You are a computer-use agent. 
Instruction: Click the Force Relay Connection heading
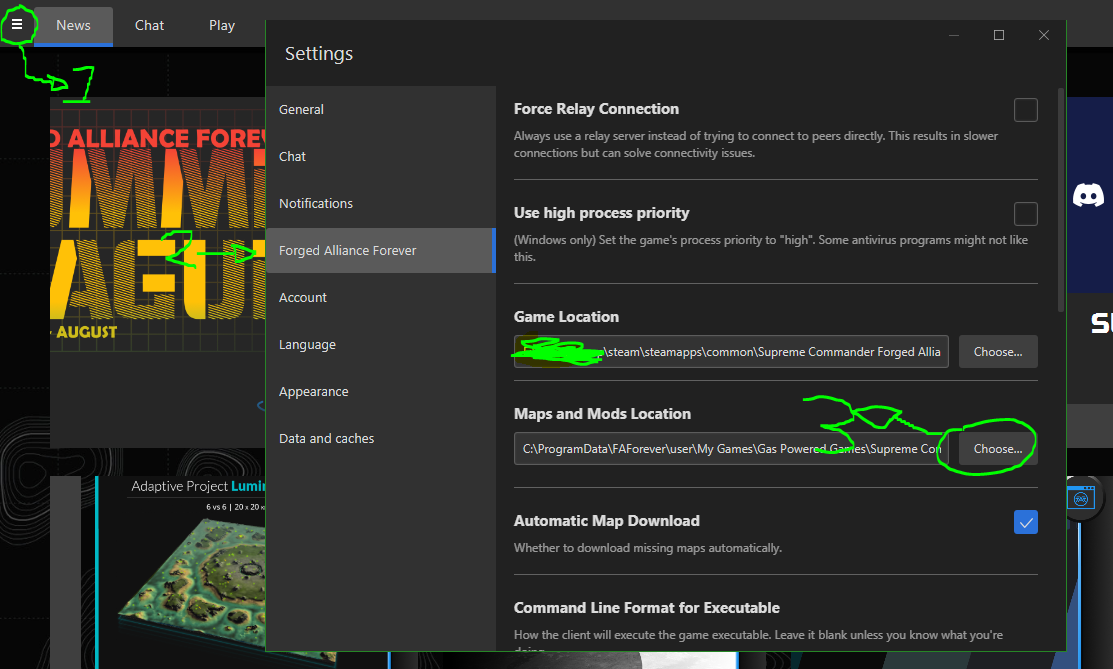596,109
